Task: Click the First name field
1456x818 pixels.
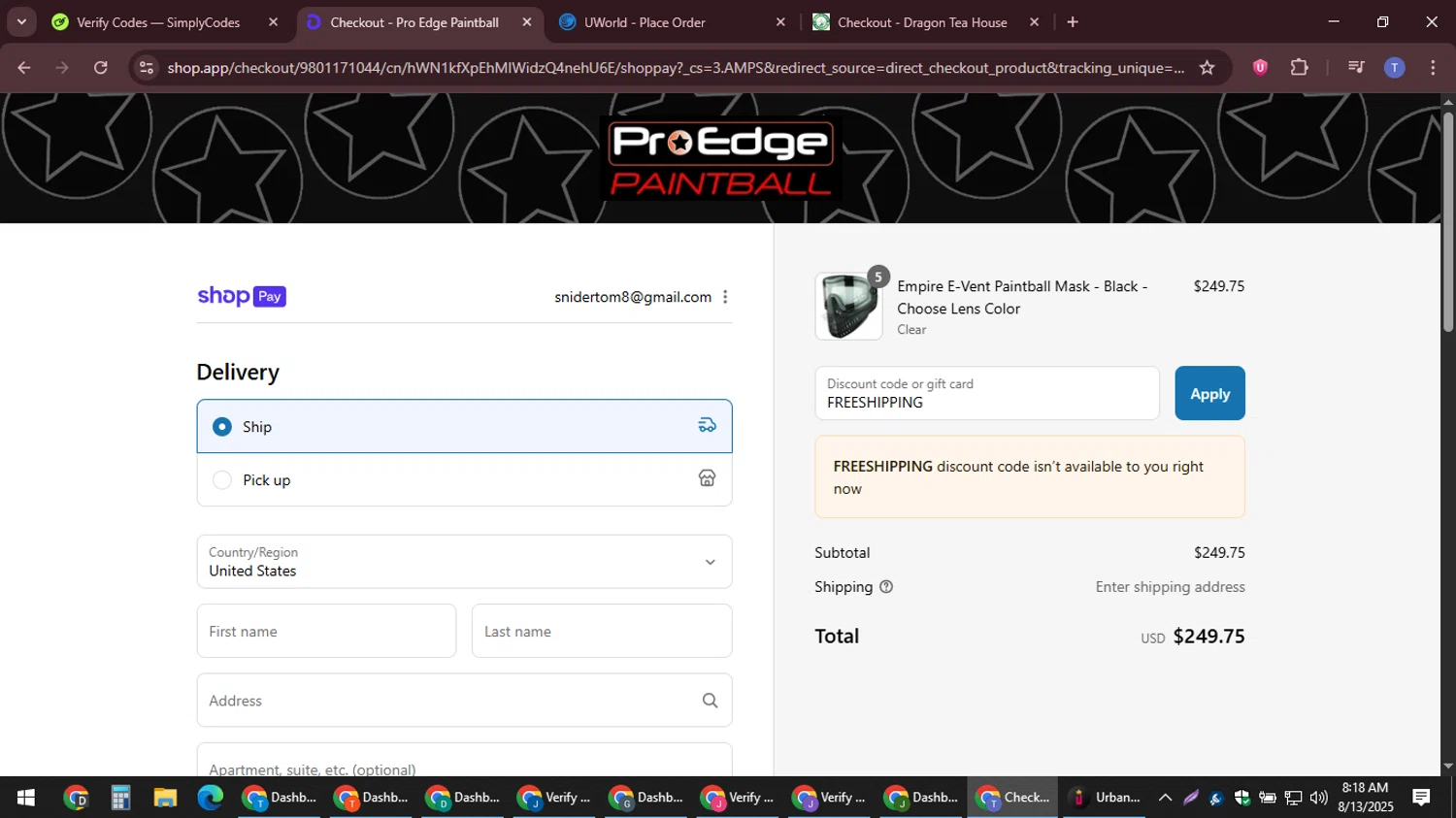Action: coord(326,631)
